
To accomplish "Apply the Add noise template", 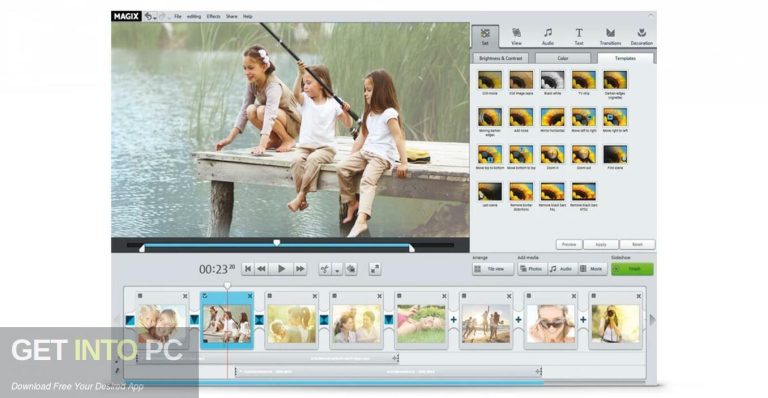I will click(521, 117).
